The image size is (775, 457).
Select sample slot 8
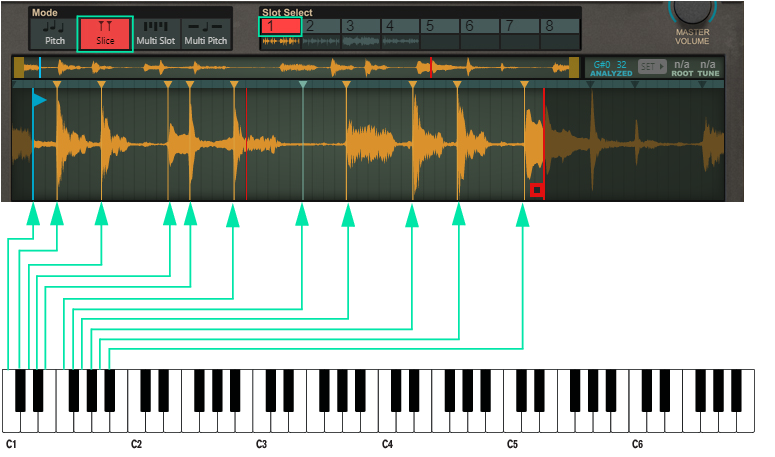560,26
